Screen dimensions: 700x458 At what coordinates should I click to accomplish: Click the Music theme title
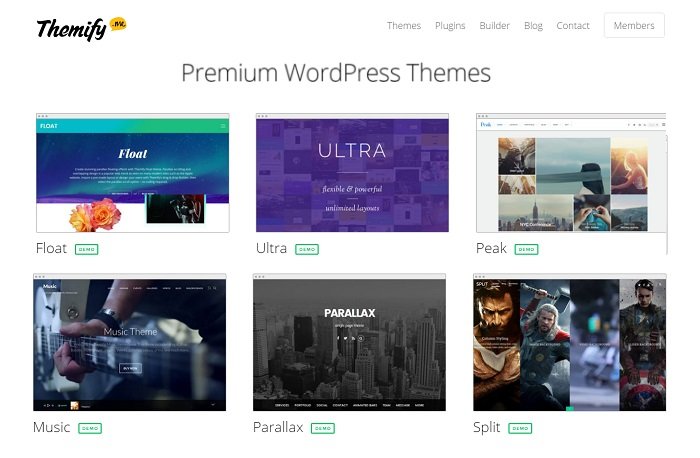pyautogui.click(x=51, y=427)
